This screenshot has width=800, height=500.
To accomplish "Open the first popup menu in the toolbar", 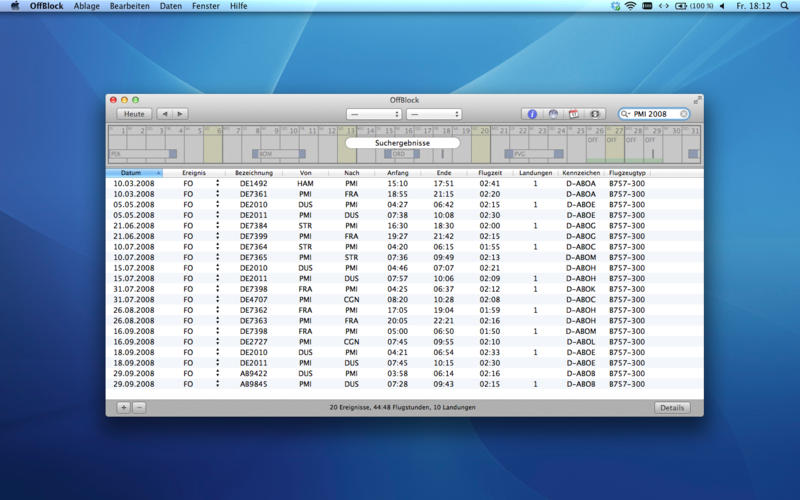I will click(373, 114).
